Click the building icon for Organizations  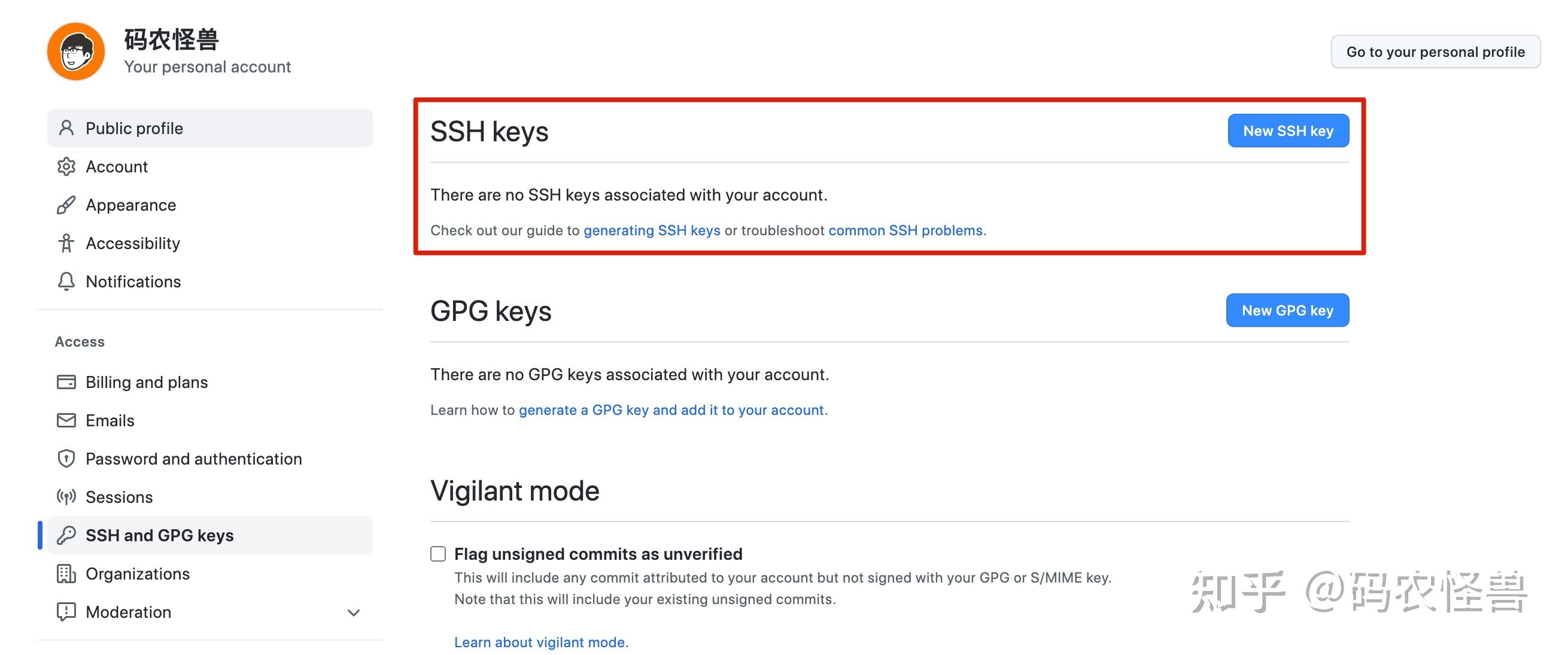tap(66, 574)
